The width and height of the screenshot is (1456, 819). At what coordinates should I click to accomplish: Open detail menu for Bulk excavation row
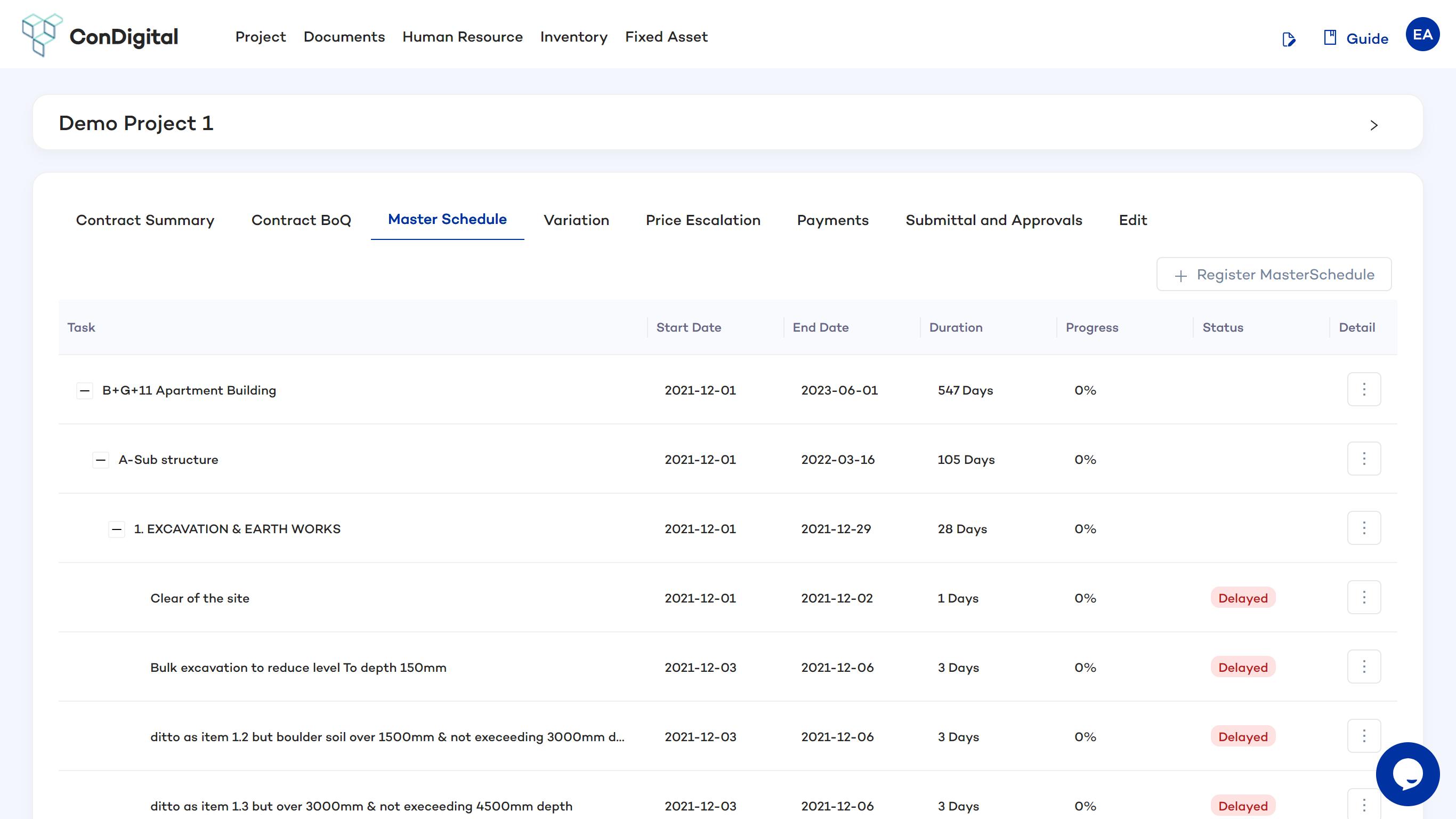pos(1363,667)
